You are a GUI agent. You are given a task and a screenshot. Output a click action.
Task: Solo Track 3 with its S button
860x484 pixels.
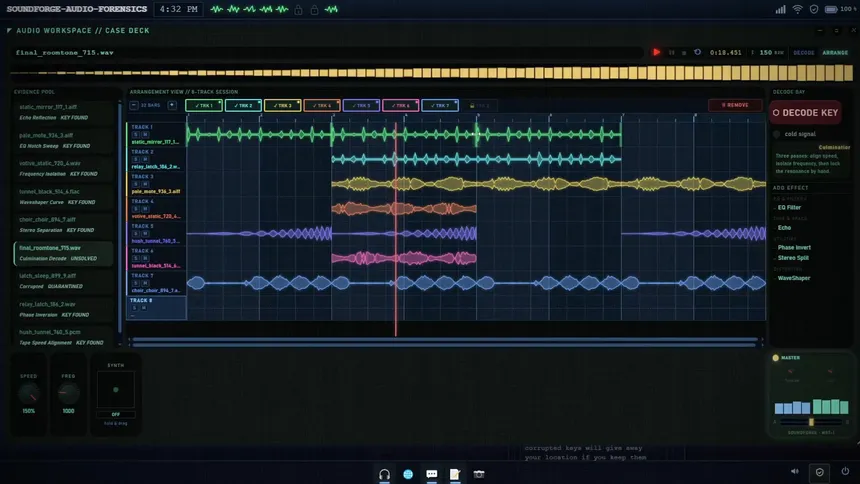tap(135, 184)
